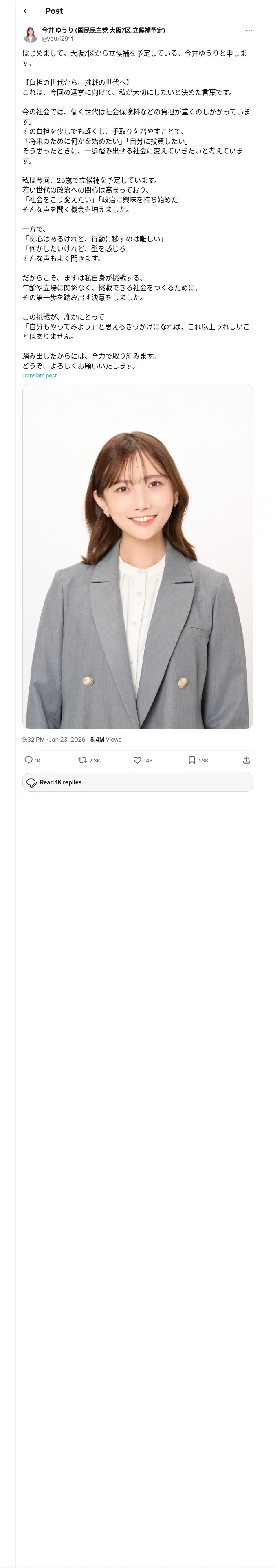Click the reply speech bubble icon
This screenshot has width=275, height=1568.
[x=28, y=760]
